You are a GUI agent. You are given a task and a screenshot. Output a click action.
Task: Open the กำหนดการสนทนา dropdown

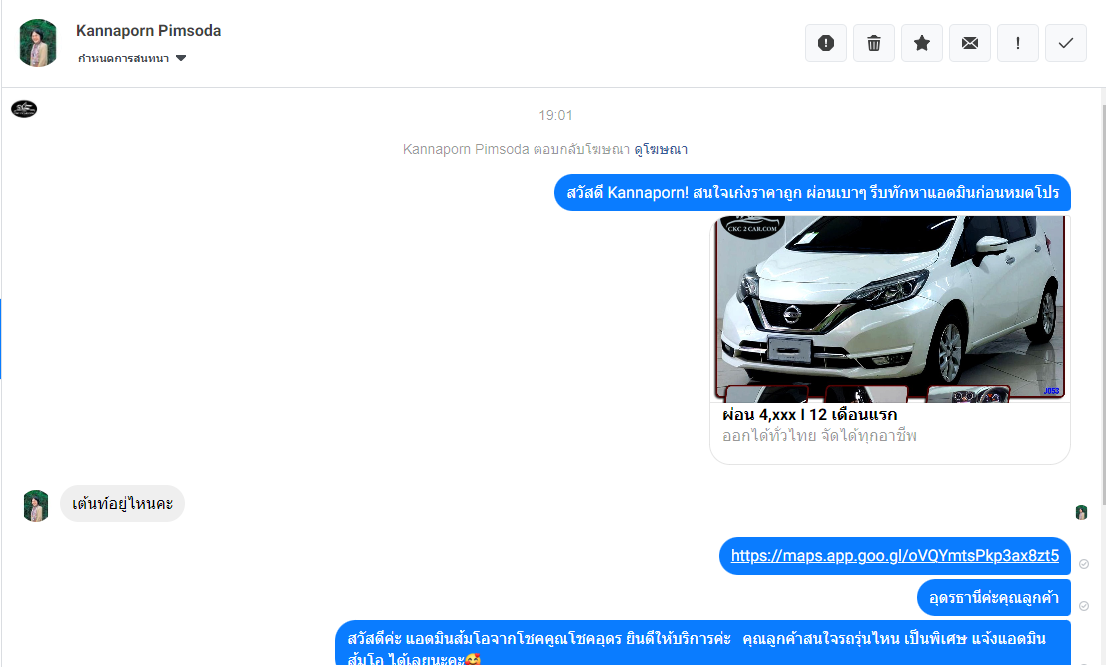point(132,59)
